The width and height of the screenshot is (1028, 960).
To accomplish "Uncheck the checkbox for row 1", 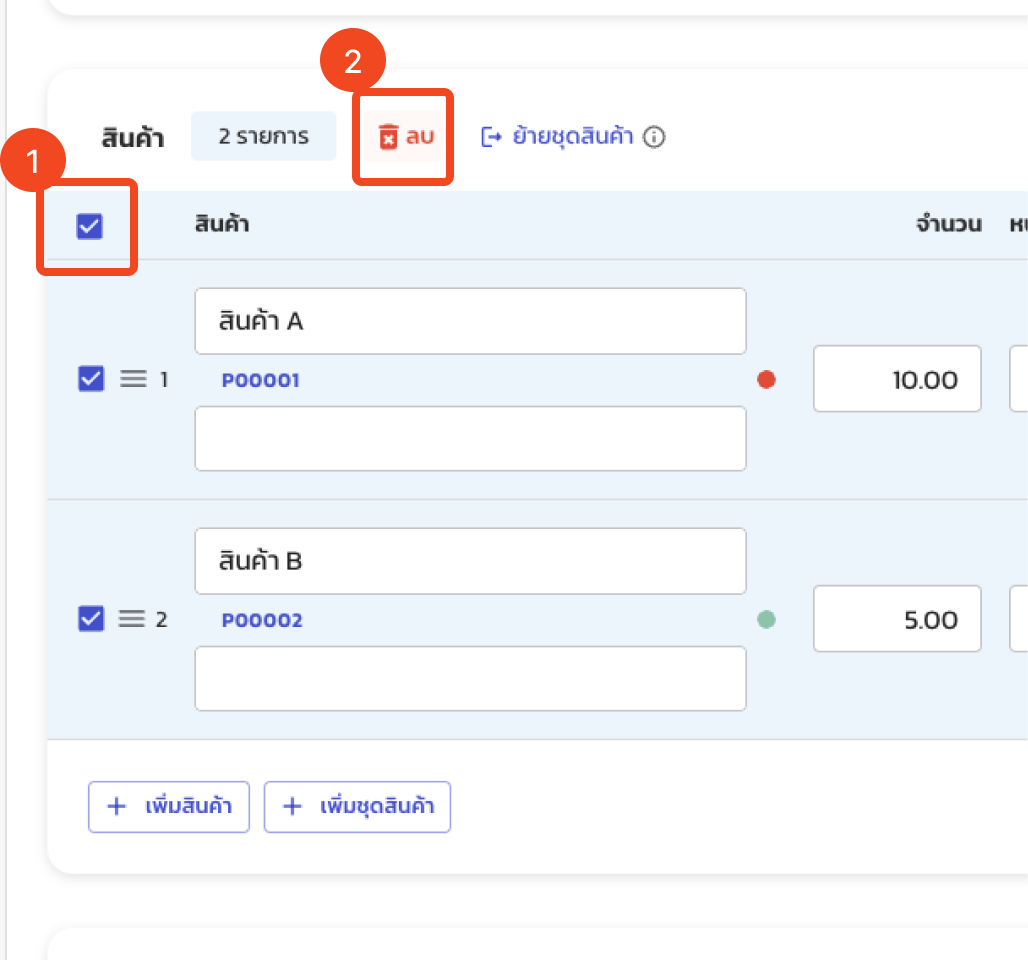I will coord(91,380).
